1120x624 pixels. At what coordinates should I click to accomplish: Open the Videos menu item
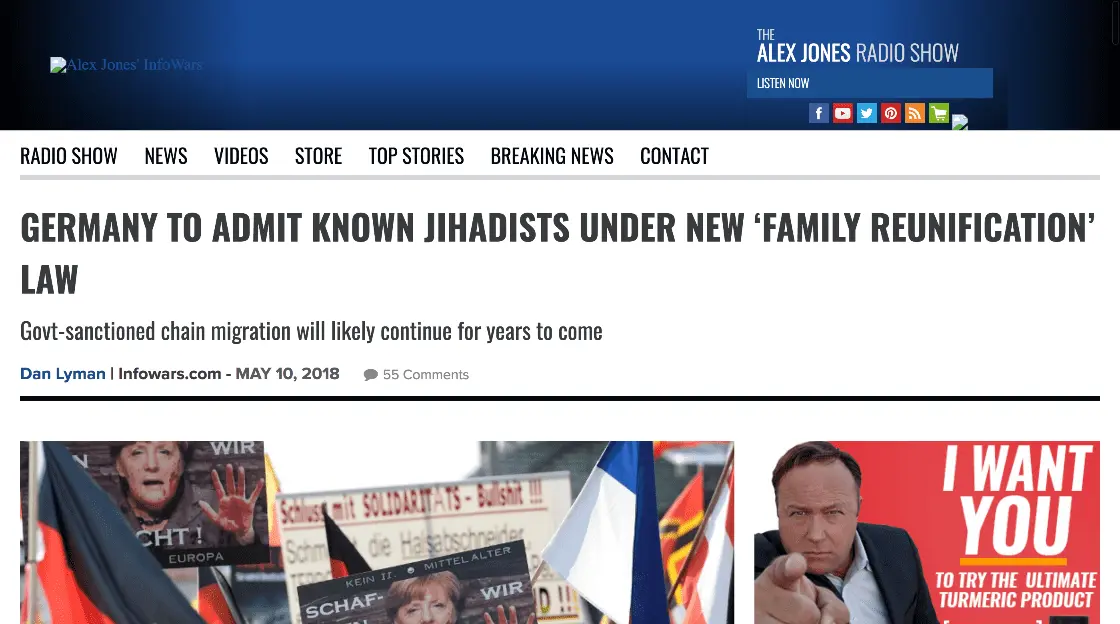pyautogui.click(x=241, y=156)
